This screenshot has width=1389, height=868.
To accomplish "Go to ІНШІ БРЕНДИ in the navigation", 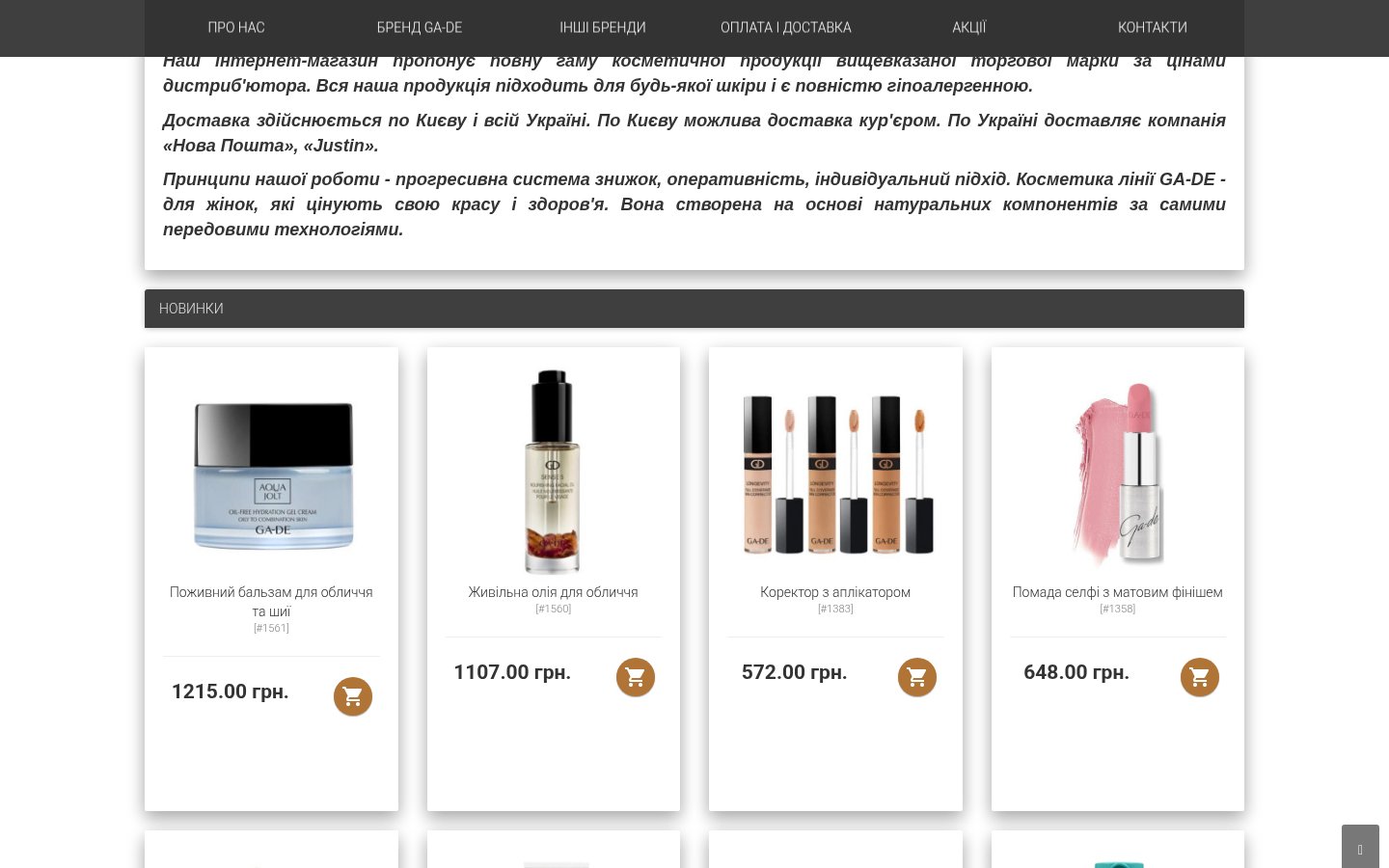I will pos(603,28).
